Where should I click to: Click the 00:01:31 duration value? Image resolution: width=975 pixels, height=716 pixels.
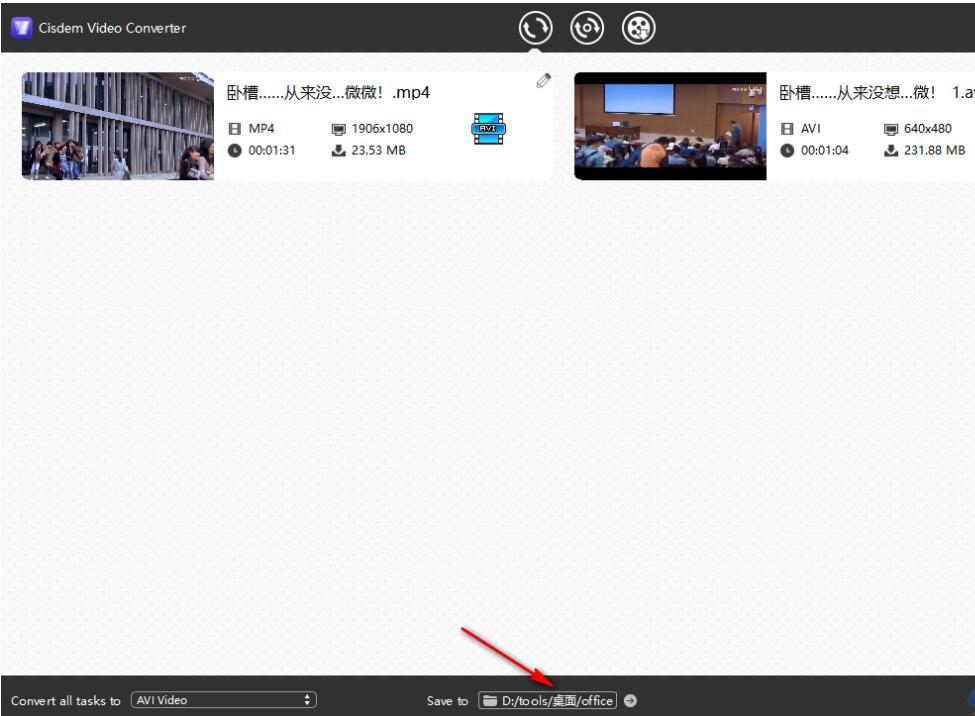272,151
